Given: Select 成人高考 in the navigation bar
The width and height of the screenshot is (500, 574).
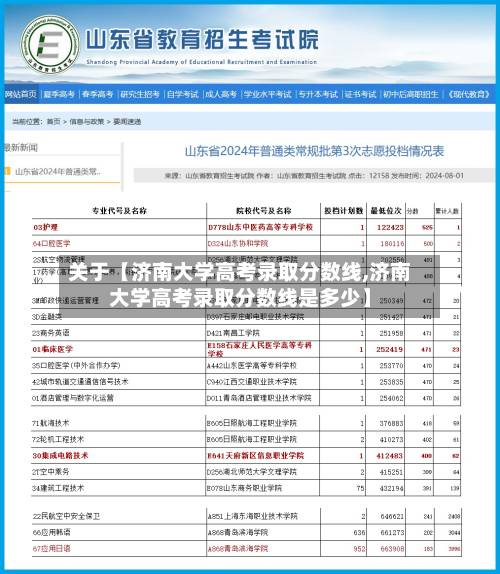Looking at the screenshot, I should pyautogui.click(x=221, y=94).
